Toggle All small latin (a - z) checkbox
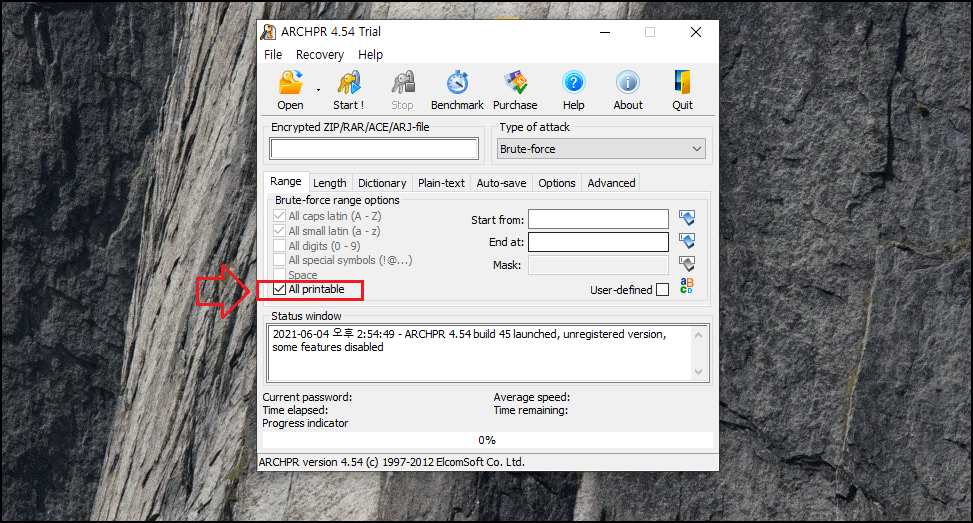 [280, 231]
